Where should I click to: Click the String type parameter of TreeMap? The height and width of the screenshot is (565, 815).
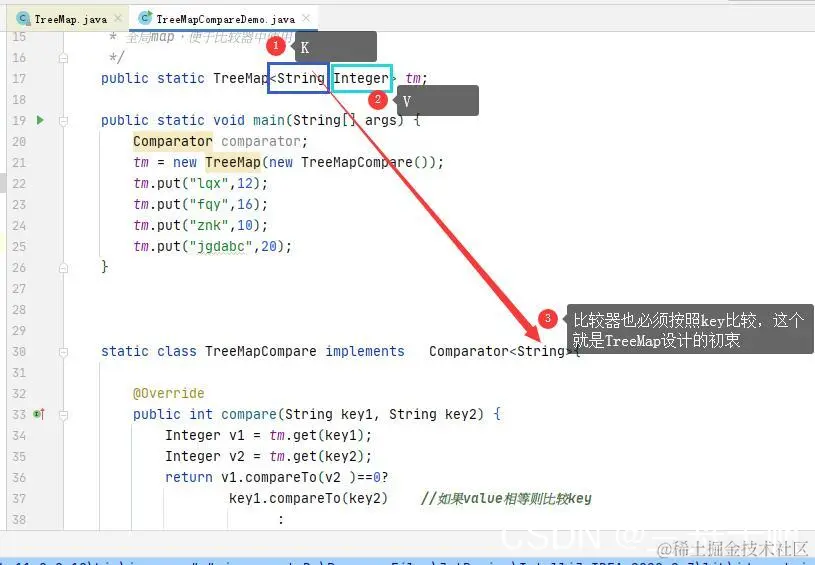click(x=300, y=78)
